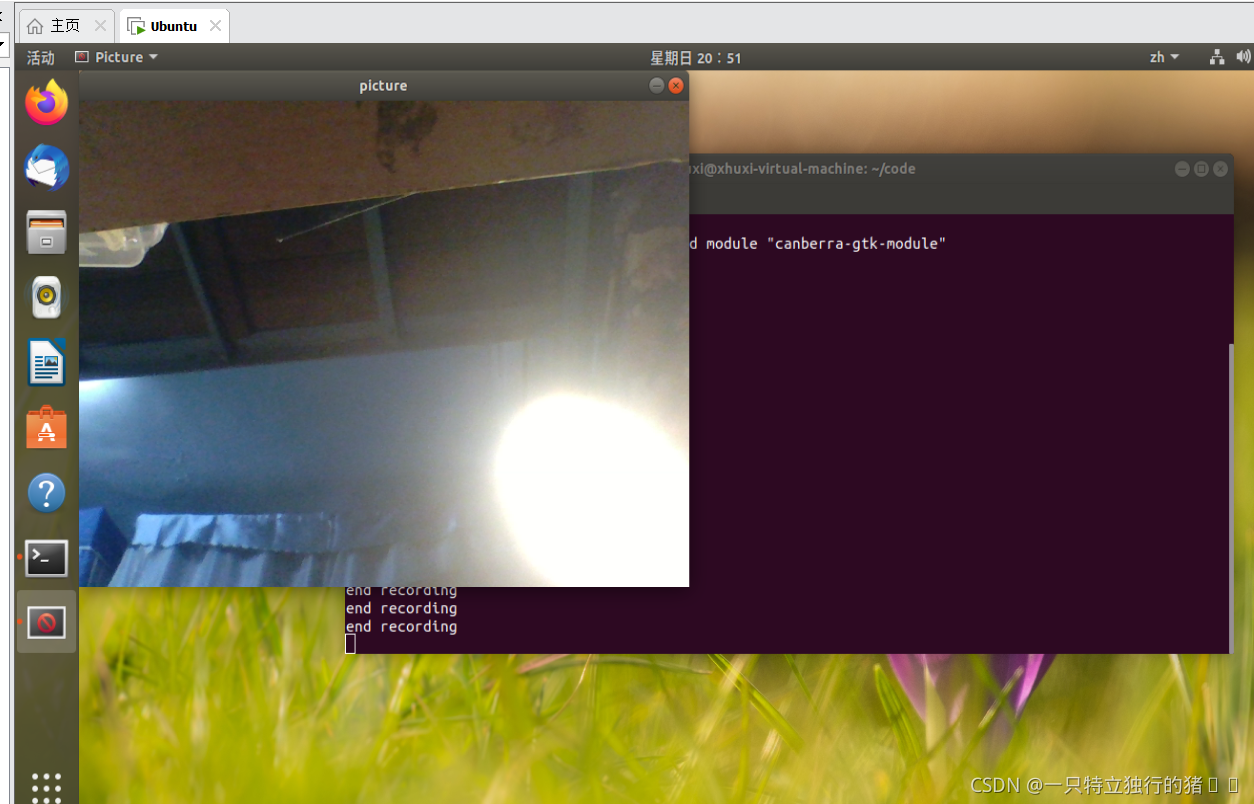Open the Files manager dock icon
The height and width of the screenshot is (804, 1254).
pyautogui.click(x=46, y=232)
